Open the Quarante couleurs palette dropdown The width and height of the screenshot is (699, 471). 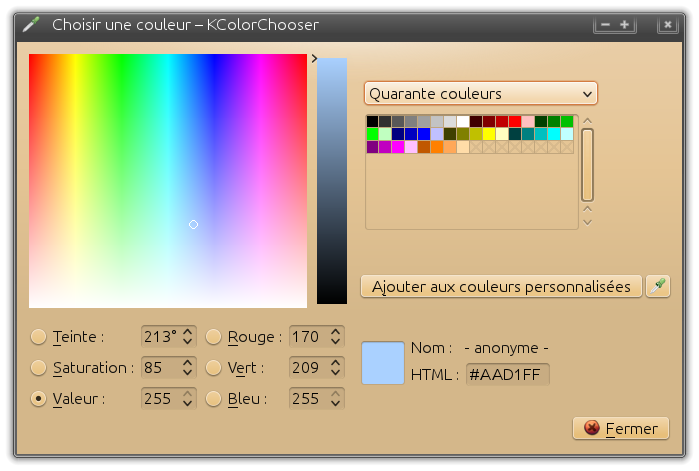[x=480, y=94]
